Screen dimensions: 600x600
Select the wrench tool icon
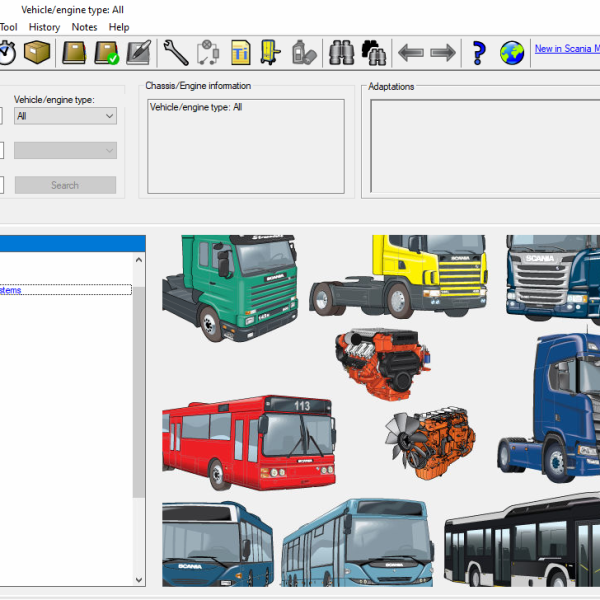[x=176, y=53]
